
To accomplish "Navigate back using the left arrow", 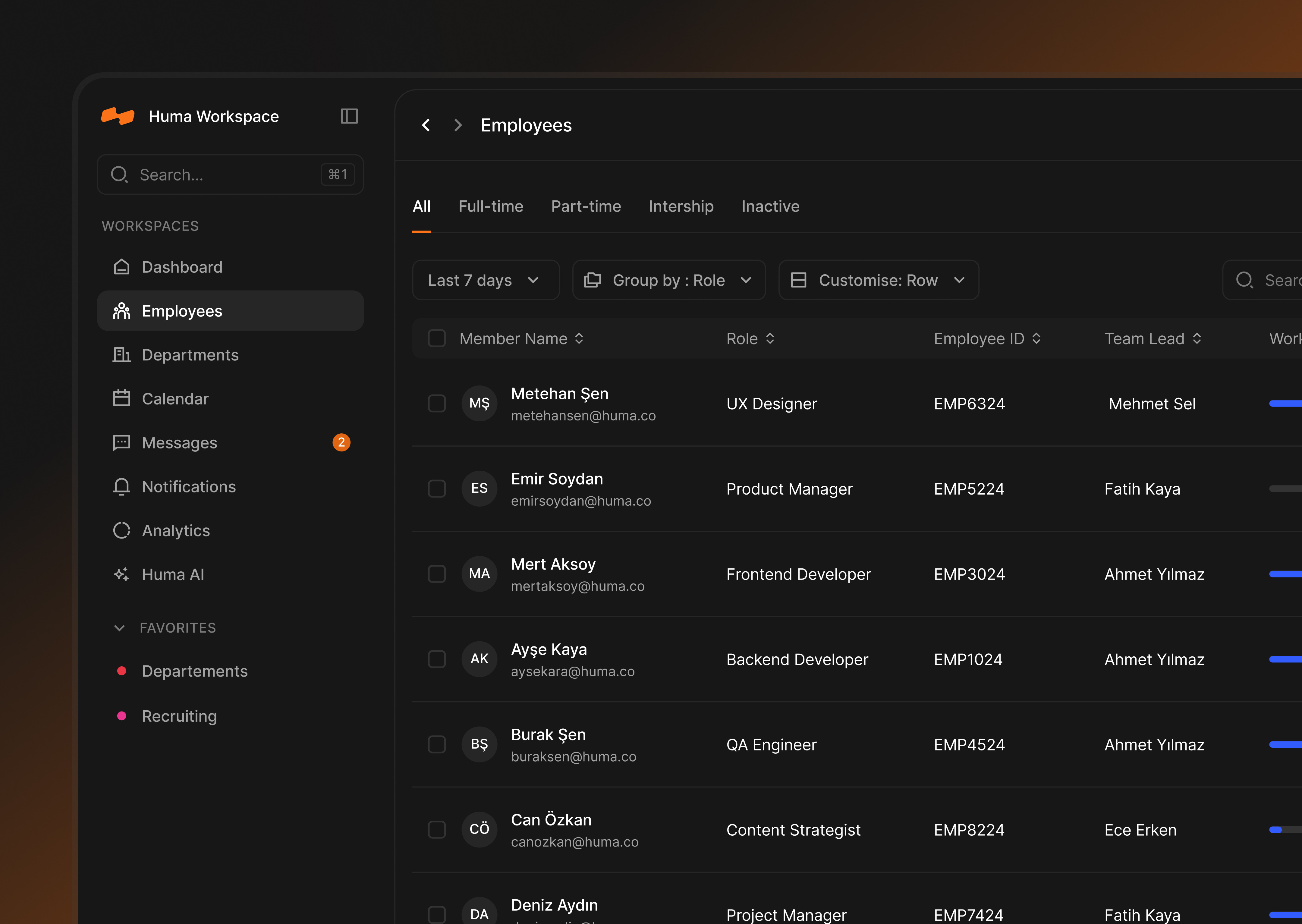I will pos(426,125).
